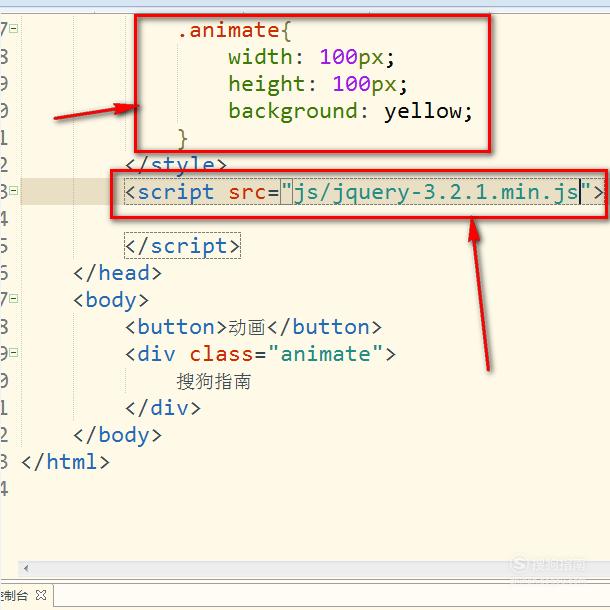Click the yellow color value

pyautogui.click(x=422, y=111)
